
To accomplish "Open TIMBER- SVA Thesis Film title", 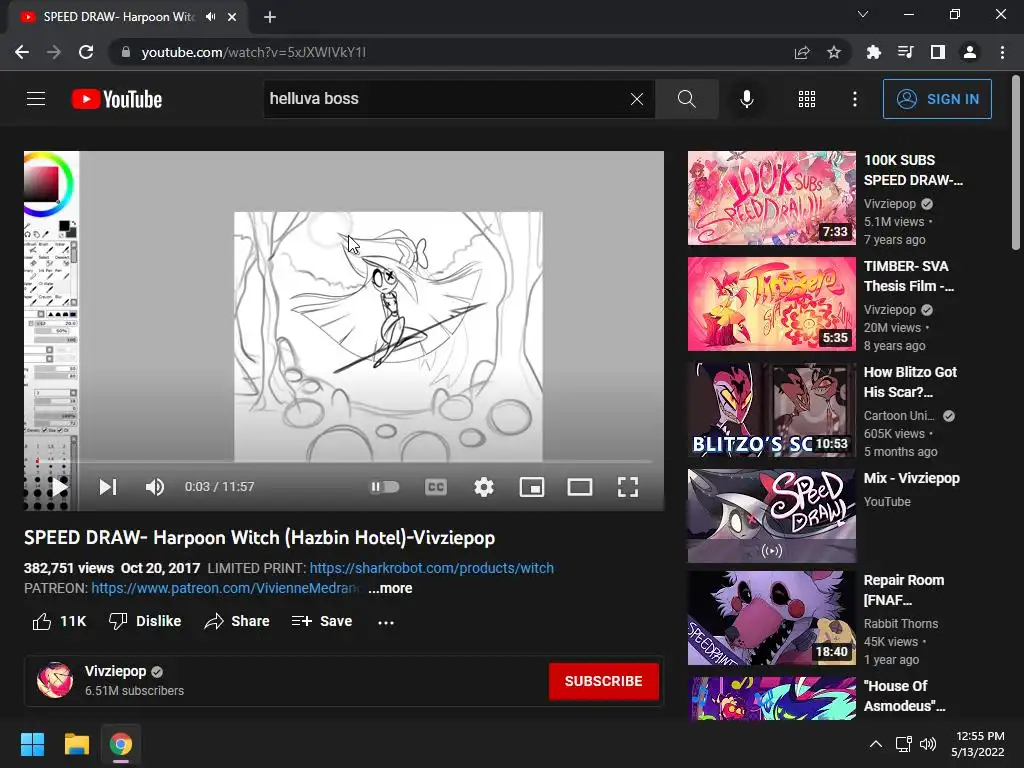I will coord(908,276).
